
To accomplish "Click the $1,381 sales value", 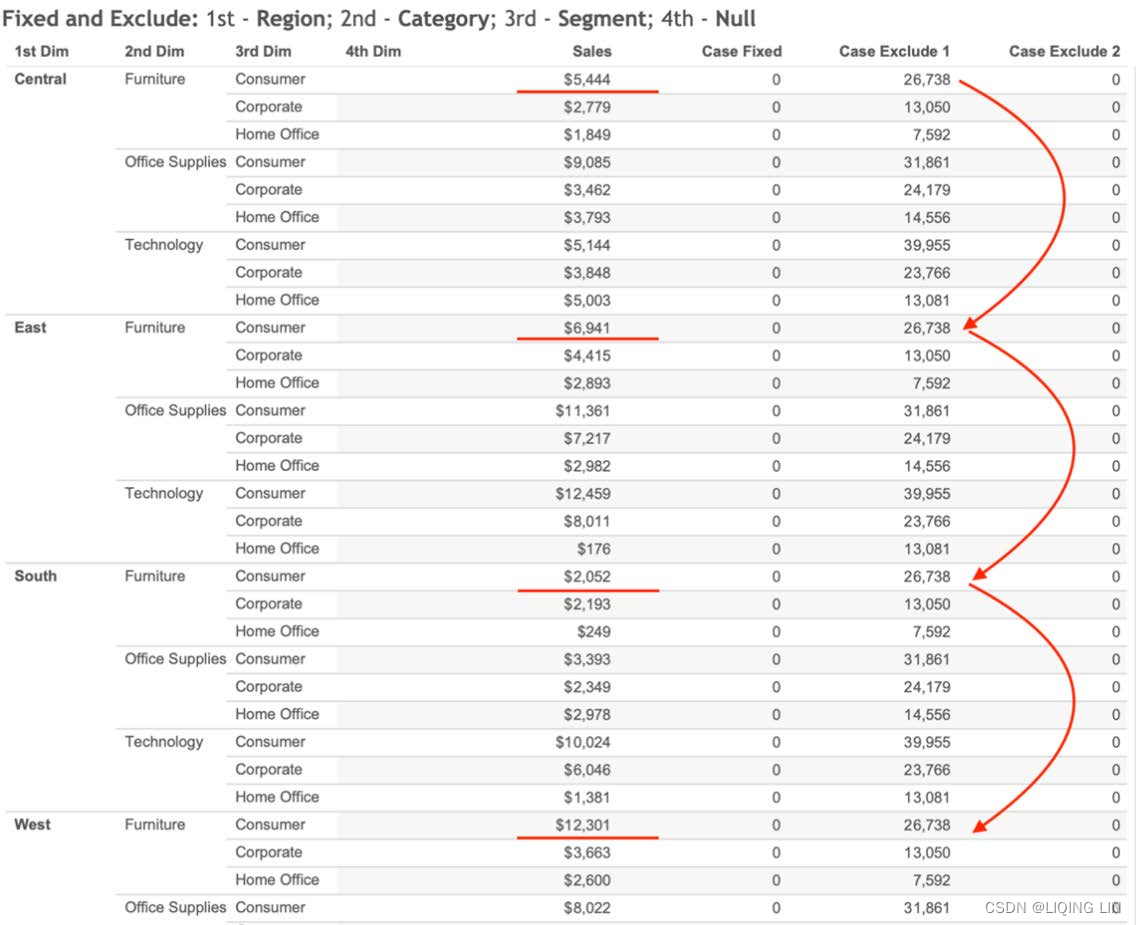I will pos(587,798).
